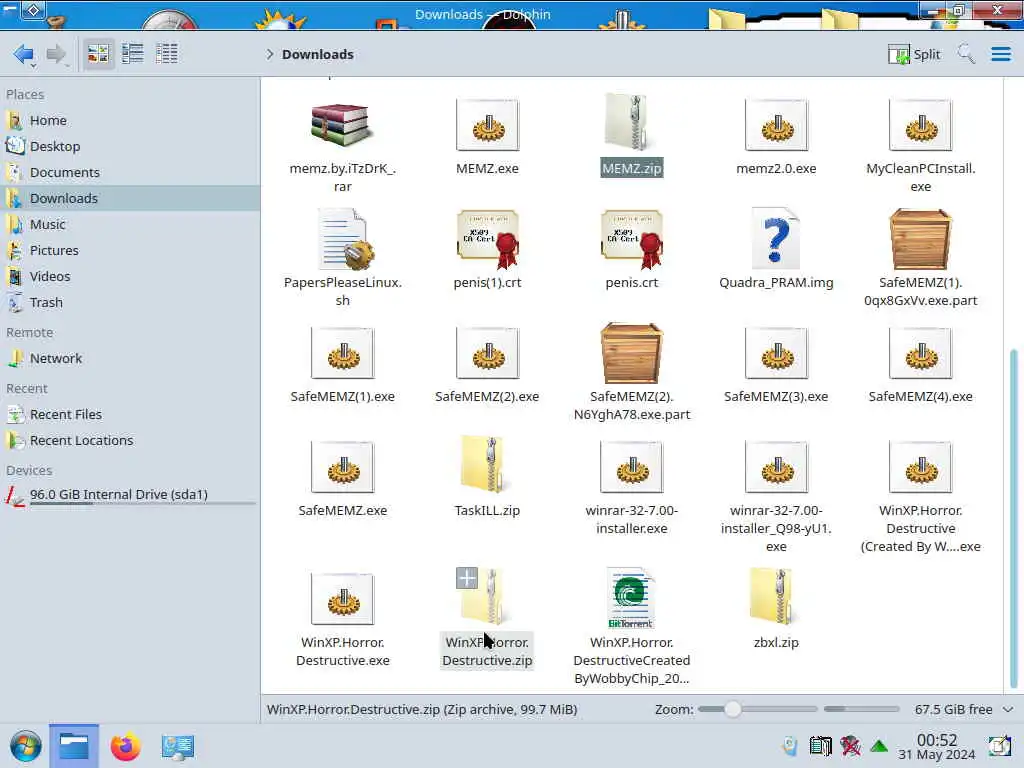The image size is (1024, 768).
Task: Select Downloads in Places panel
Action: (x=130, y=198)
